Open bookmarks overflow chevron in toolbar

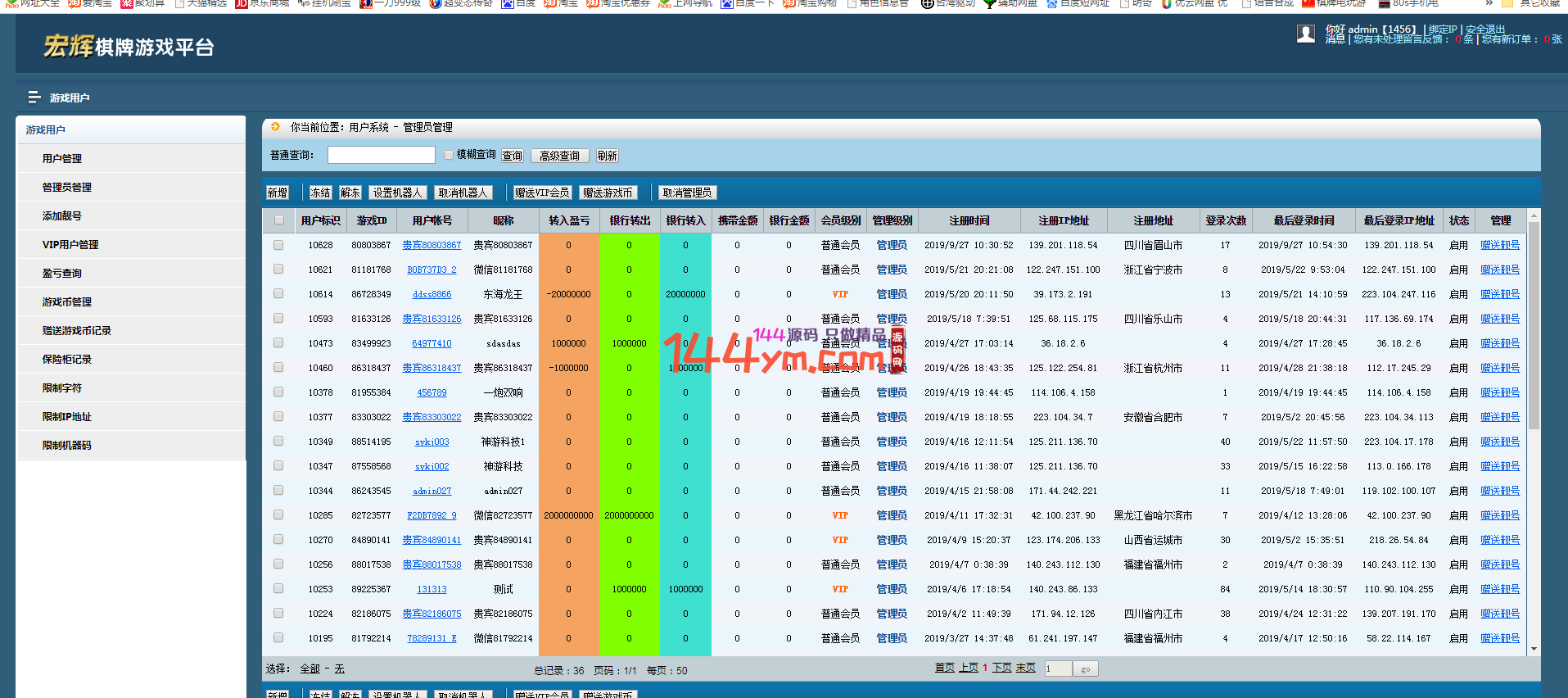point(1489,3)
